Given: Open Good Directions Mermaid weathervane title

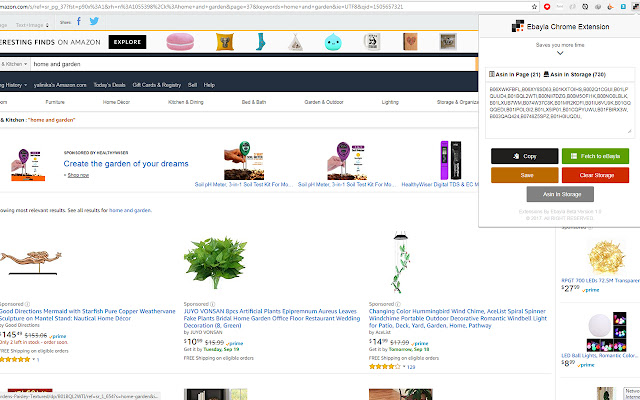Looking at the screenshot, I should pos(87,315).
